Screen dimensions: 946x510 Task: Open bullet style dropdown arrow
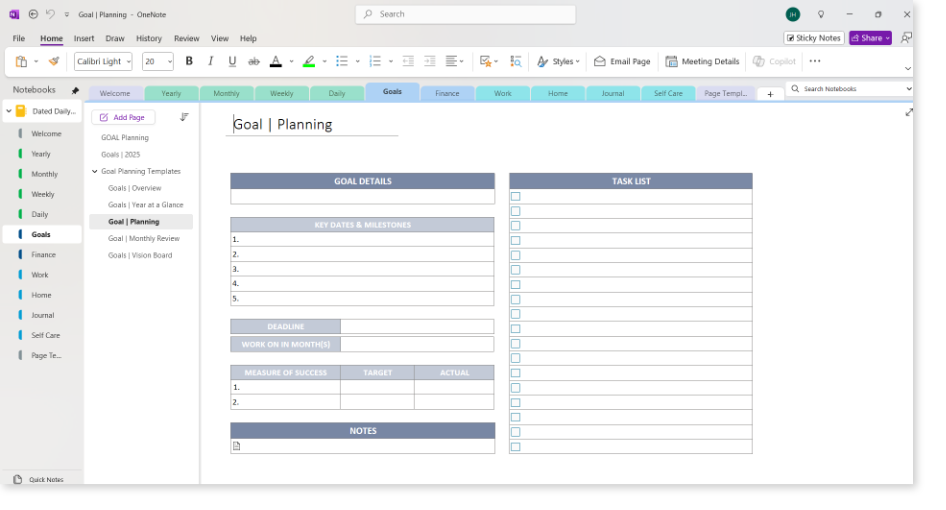pyautogui.click(x=358, y=62)
